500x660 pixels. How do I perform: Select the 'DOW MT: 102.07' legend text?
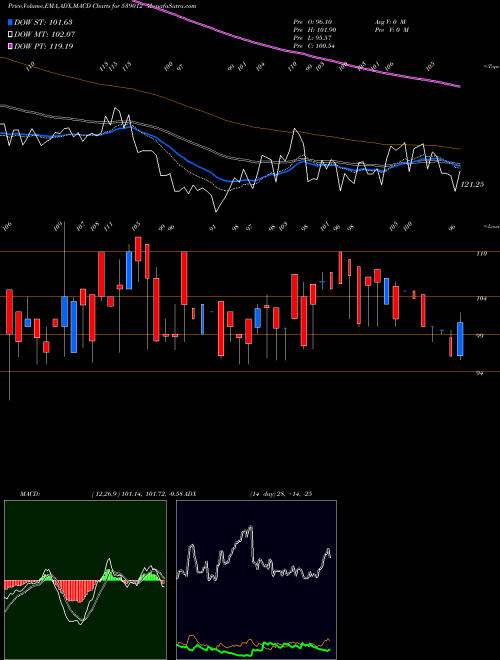click(x=45, y=35)
